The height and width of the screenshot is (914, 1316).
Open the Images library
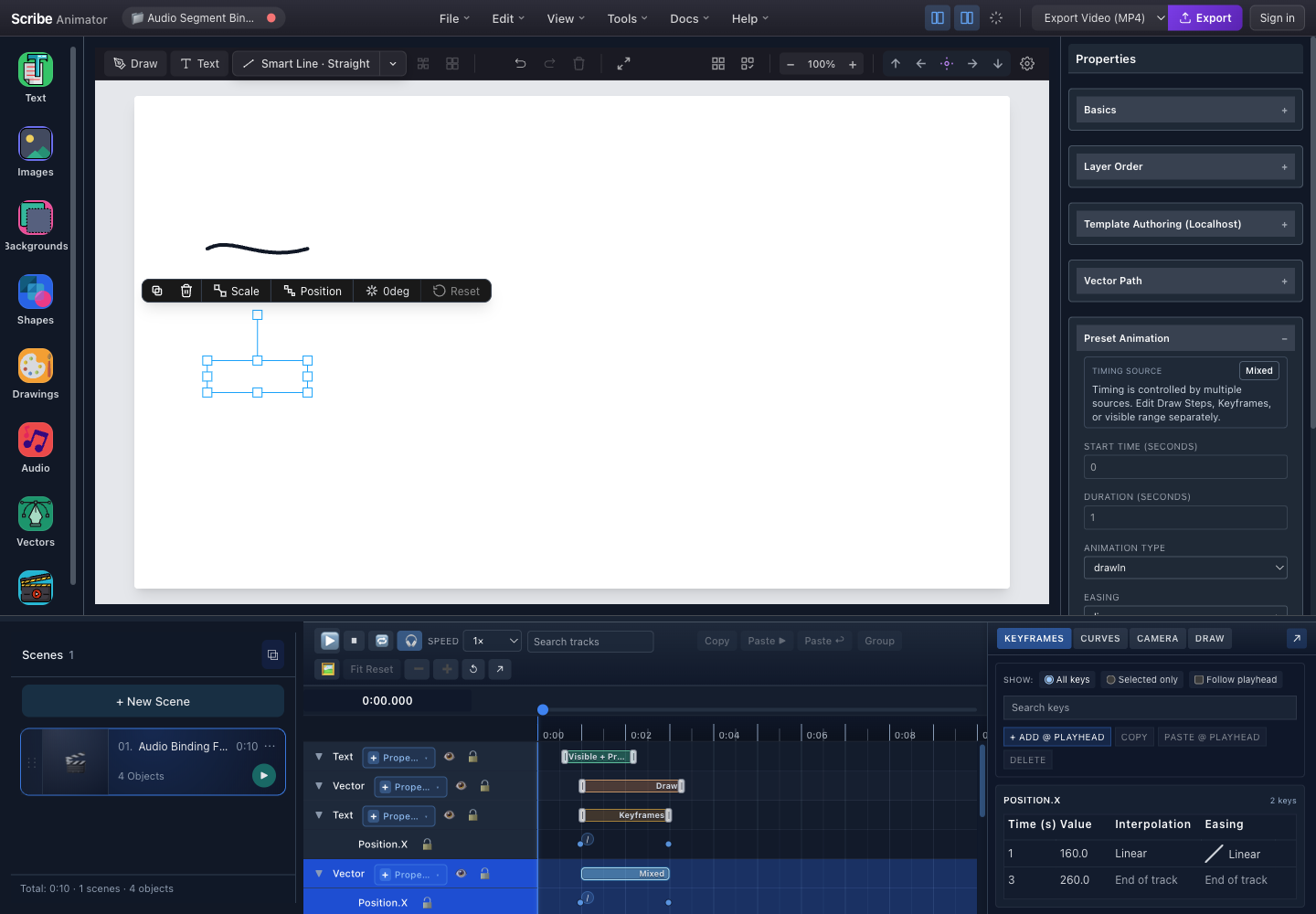(x=36, y=153)
